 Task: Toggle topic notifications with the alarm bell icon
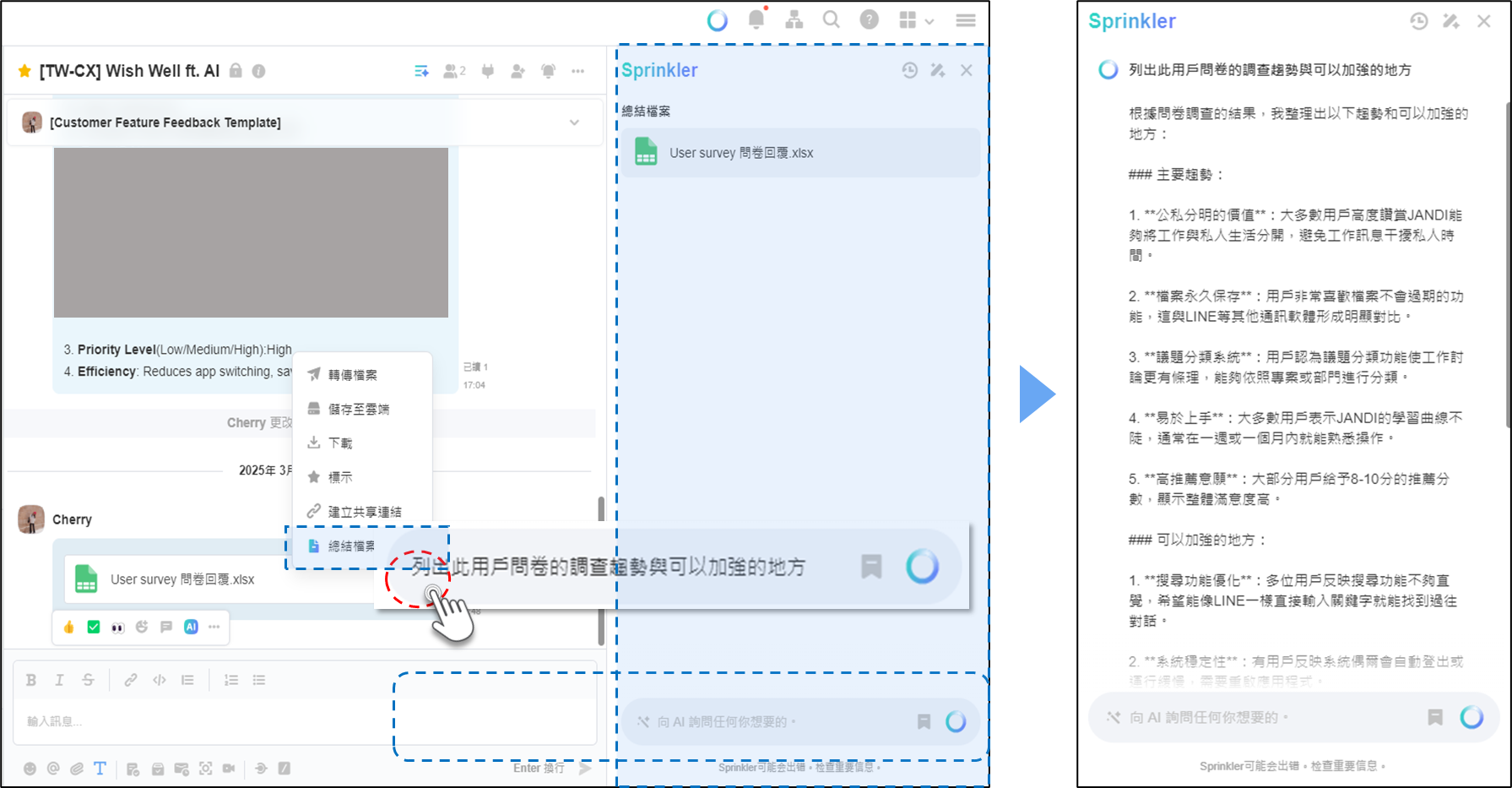[549, 72]
